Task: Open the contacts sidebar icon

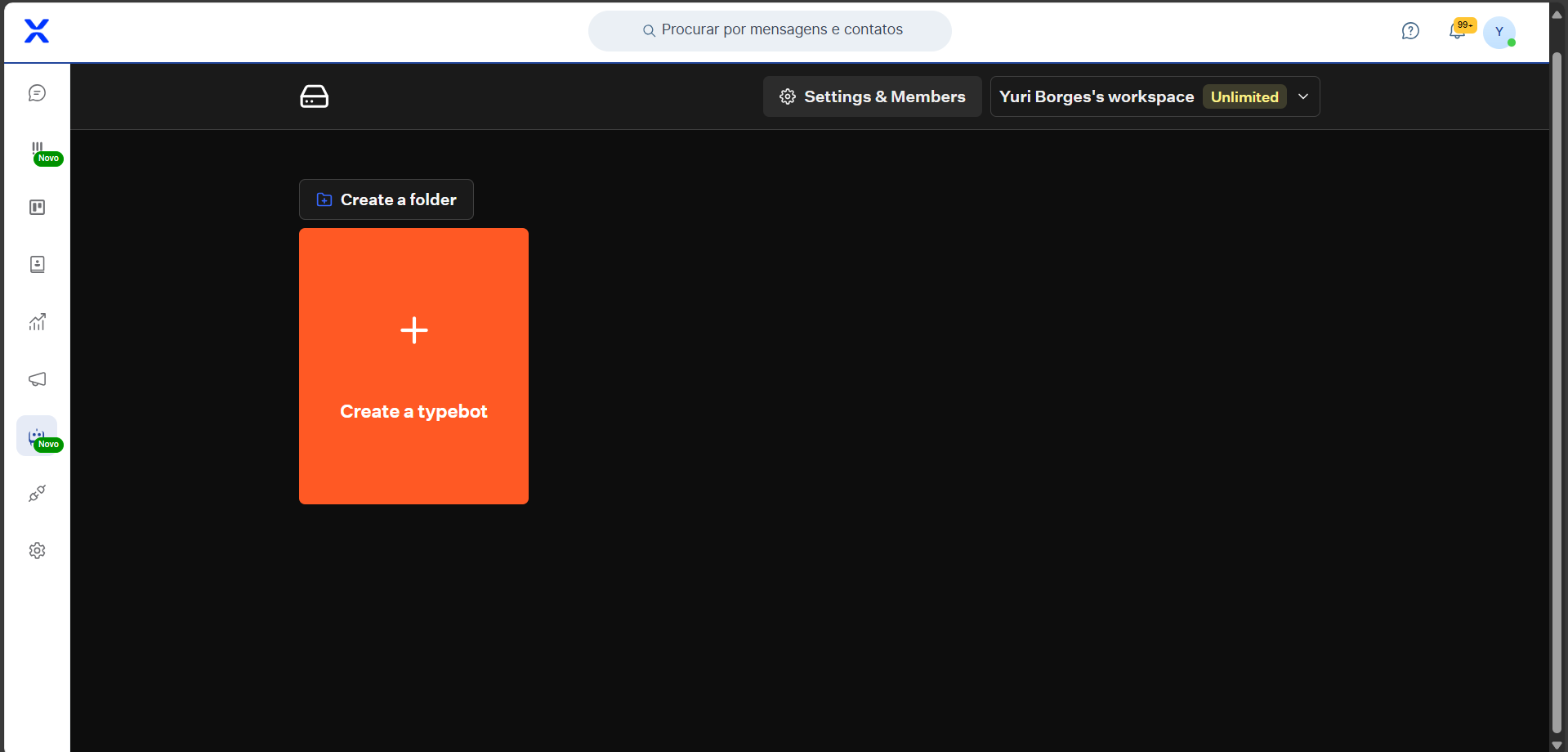Action: coord(37,265)
